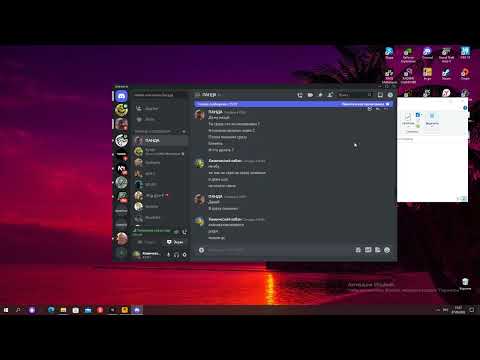
Task: Deafen audio with the headphones icon
Action: pos(177,255)
